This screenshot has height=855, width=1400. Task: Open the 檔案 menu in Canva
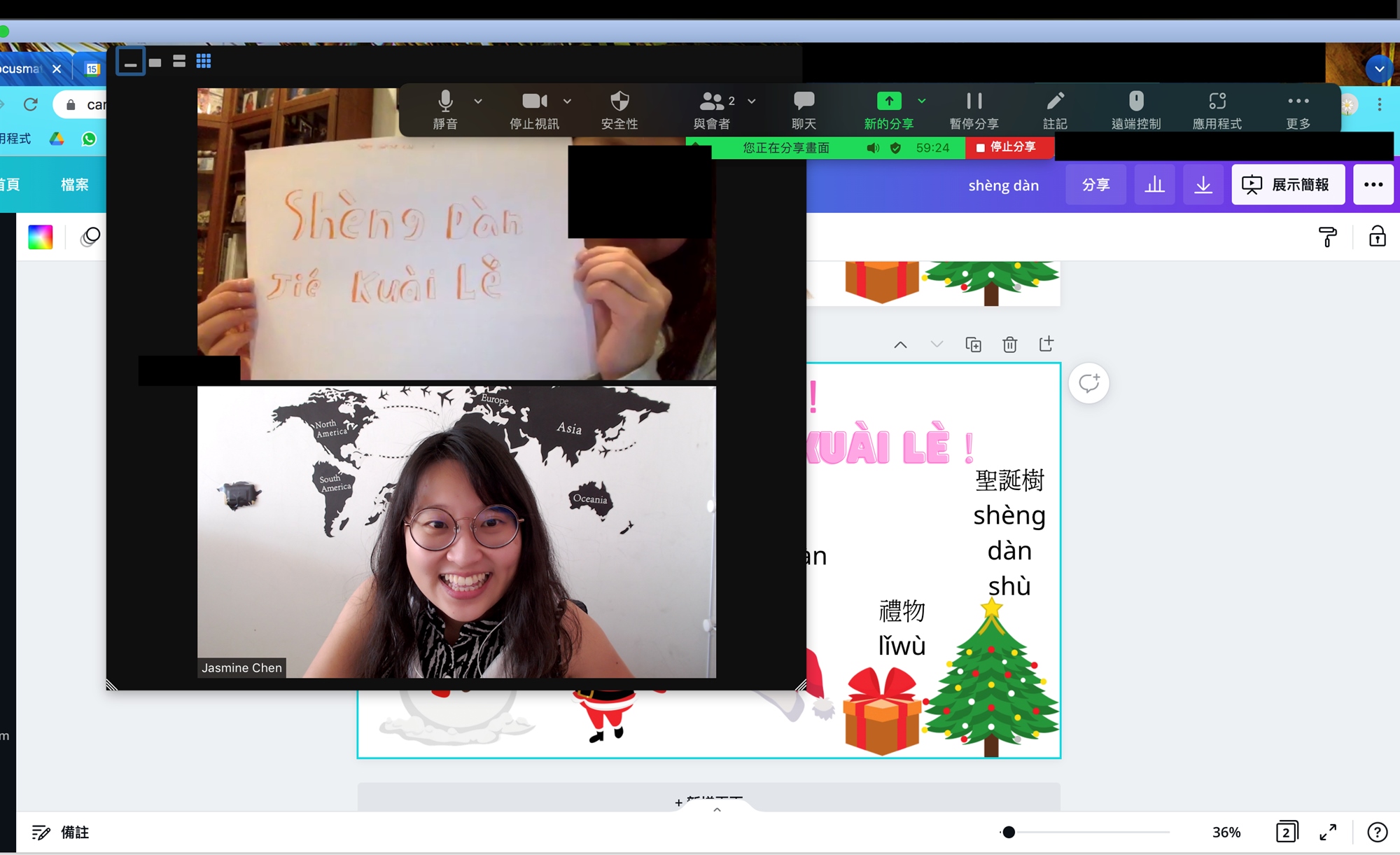[75, 185]
